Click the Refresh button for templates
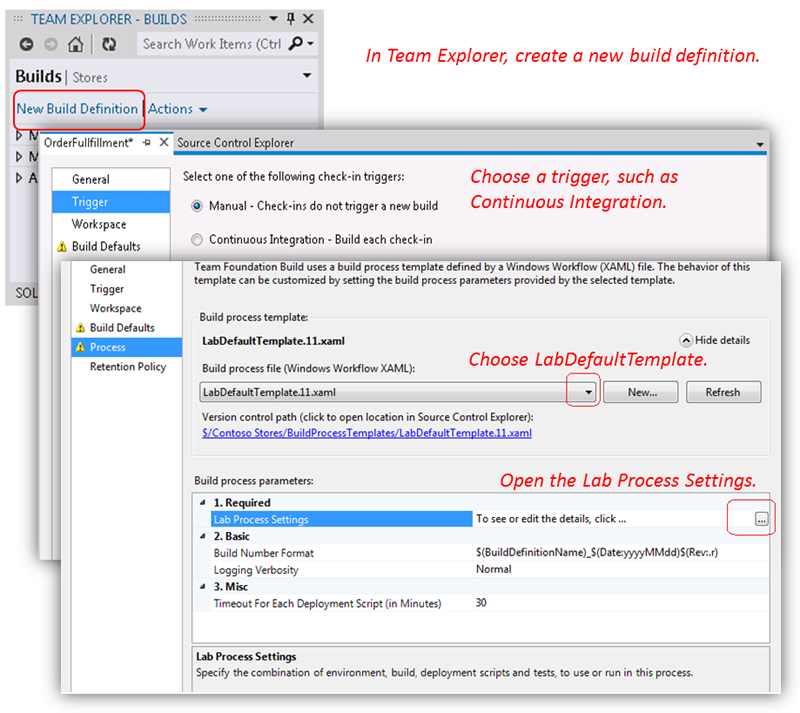 pos(723,392)
